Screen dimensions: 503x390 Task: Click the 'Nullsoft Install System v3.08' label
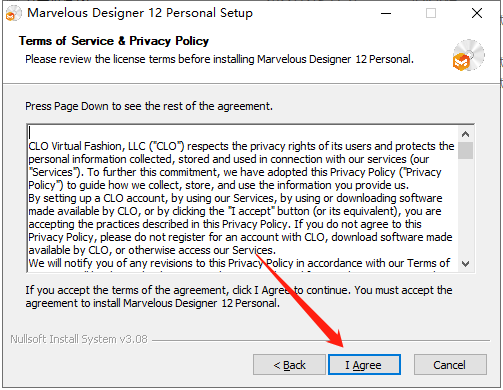[x=79, y=339]
